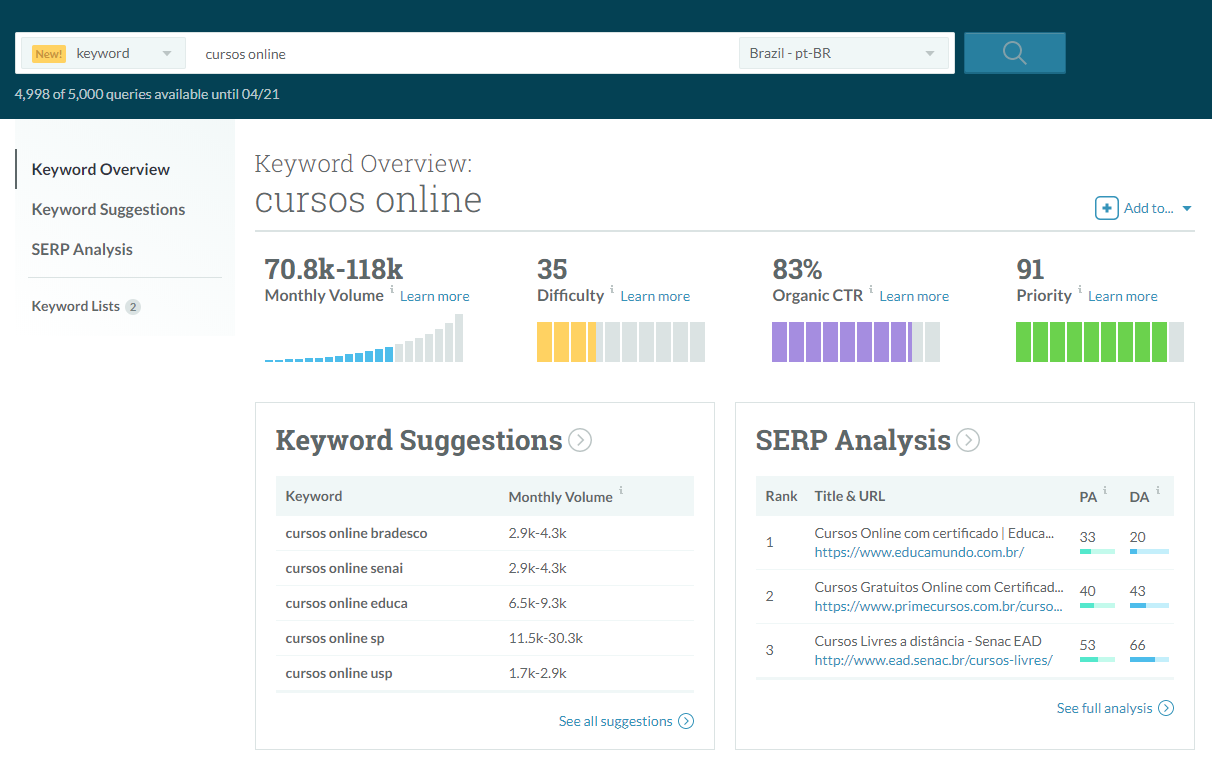Click the Difficulty info icon
Screen dimensions: 1212x758
tap(611, 289)
